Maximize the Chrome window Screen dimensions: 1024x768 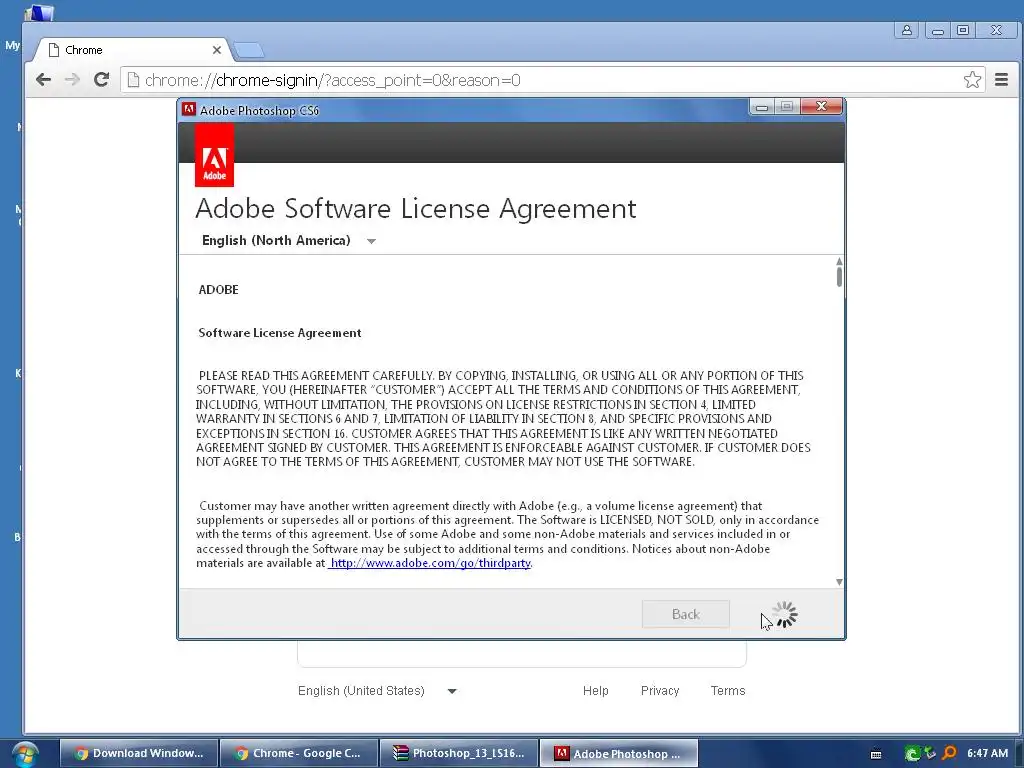963,30
